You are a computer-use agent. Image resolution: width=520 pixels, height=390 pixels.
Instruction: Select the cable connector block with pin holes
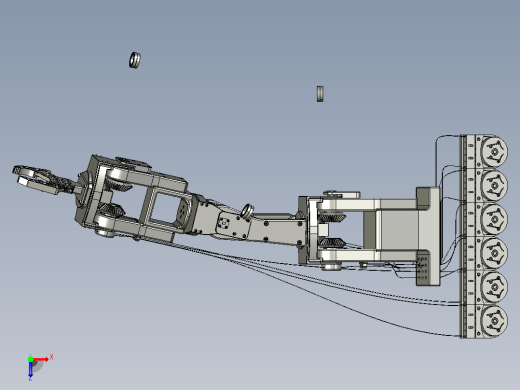point(422,268)
